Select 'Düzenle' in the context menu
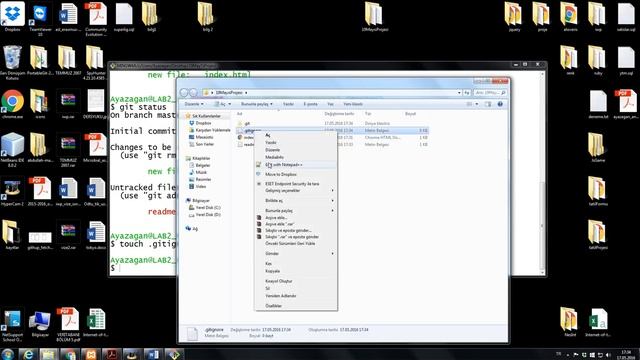The image size is (640, 360). point(272,150)
